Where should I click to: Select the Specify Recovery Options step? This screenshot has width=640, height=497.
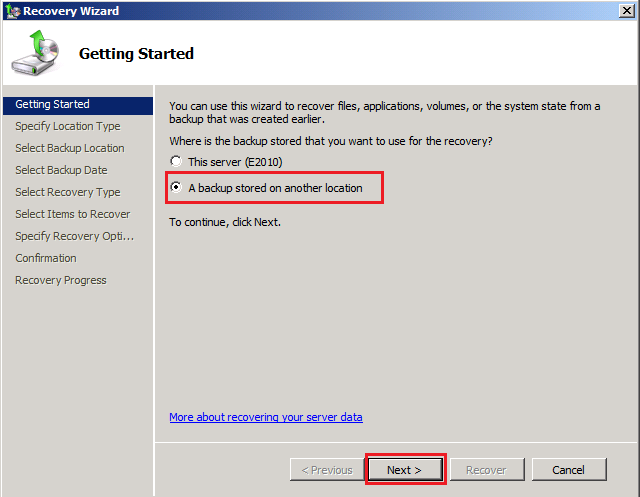pos(74,236)
